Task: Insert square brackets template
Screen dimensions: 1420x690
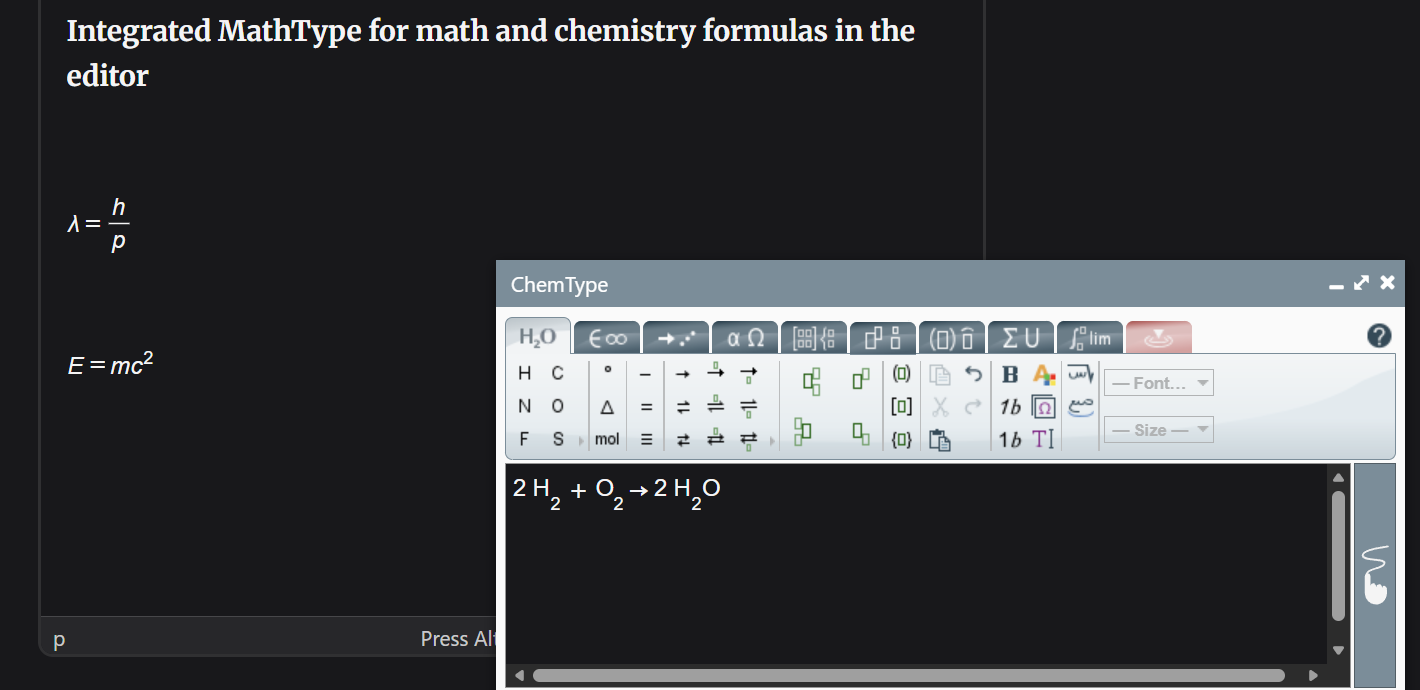Action: point(902,407)
